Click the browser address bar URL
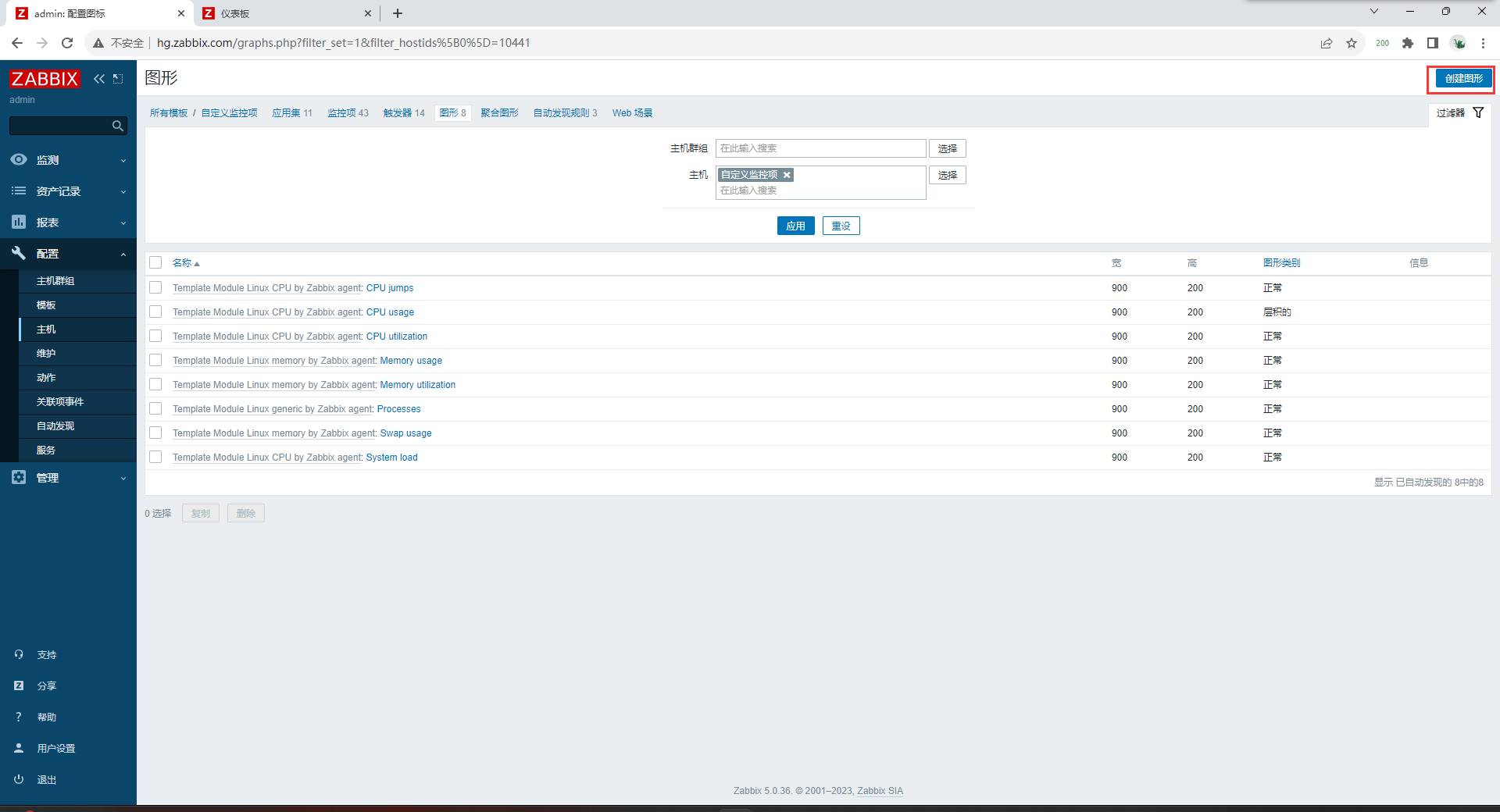The image size is (1500, 812). click(344, 43)
